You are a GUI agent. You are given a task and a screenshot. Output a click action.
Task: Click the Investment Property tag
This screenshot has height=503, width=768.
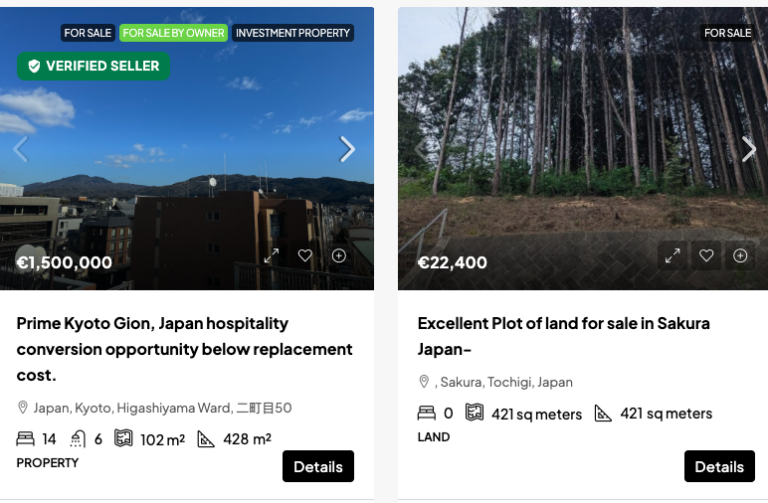[293, 33]
